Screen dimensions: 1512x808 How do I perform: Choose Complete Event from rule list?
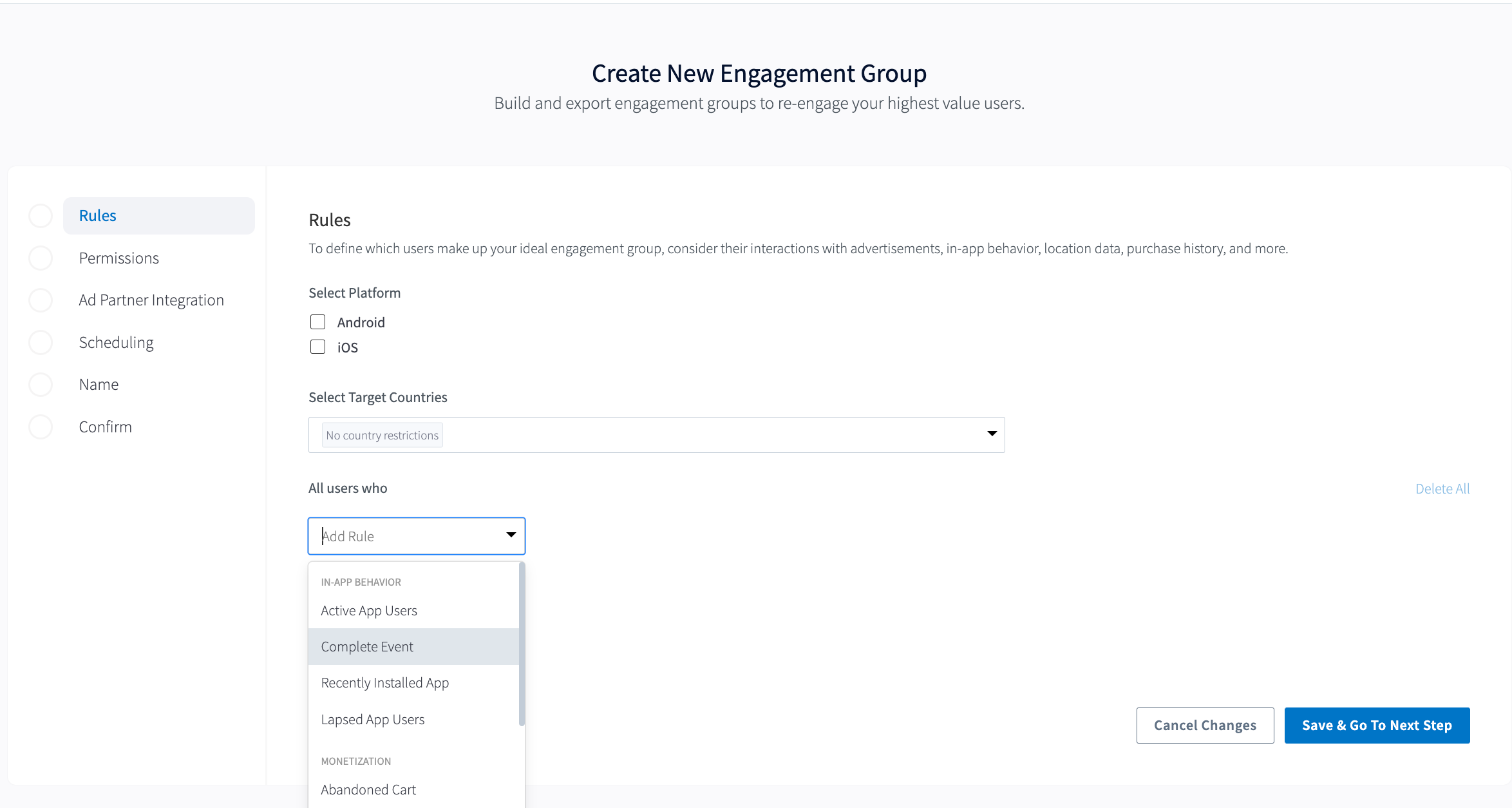(x=367, y=647)
